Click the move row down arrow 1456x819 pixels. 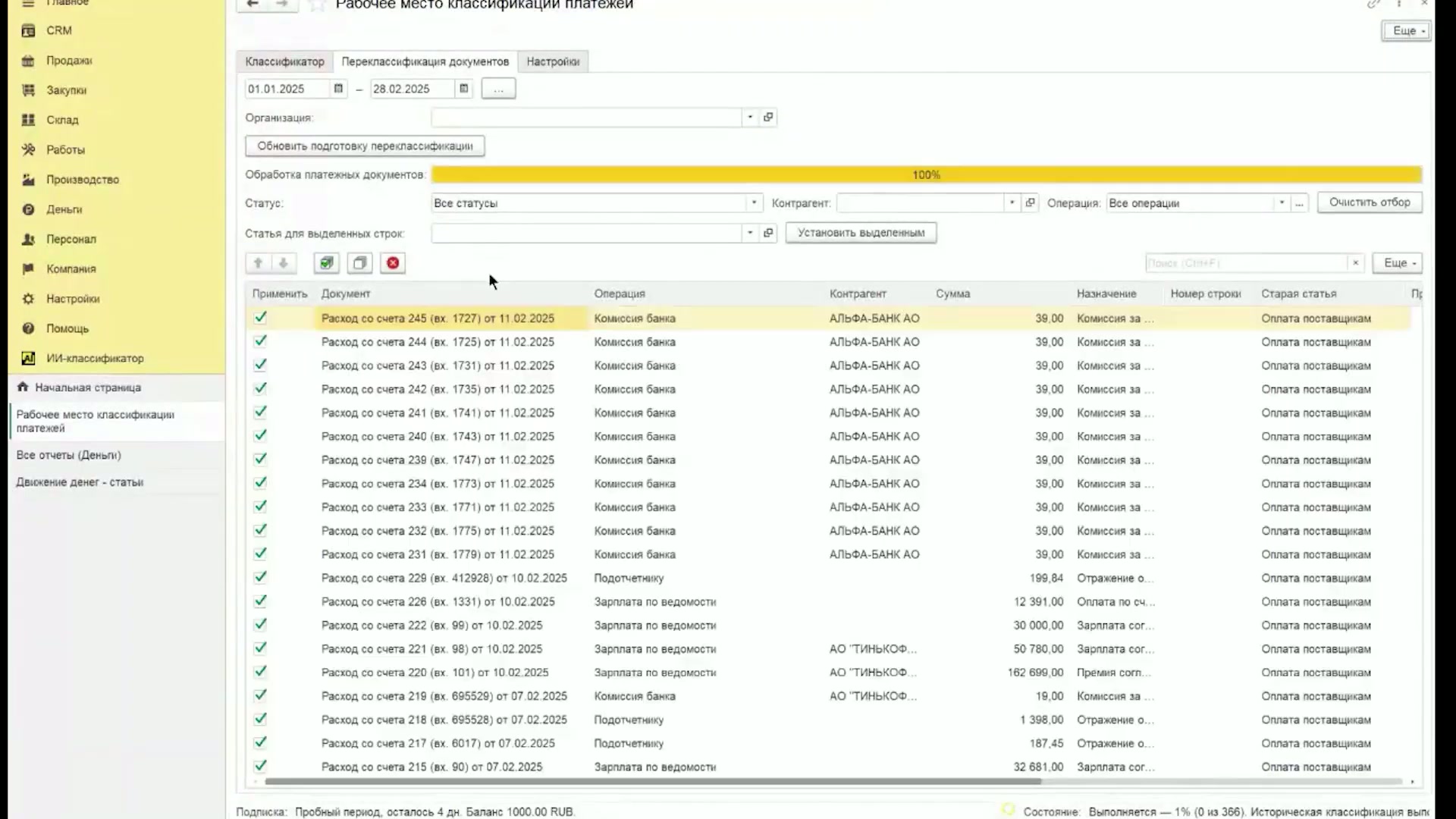pos(283,263)
